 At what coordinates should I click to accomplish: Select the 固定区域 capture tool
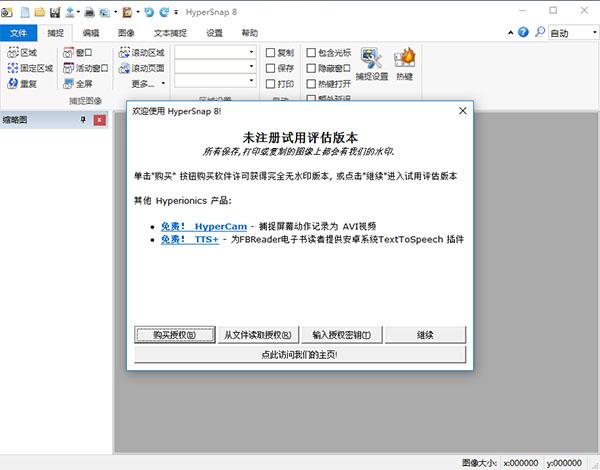[30, 68]
